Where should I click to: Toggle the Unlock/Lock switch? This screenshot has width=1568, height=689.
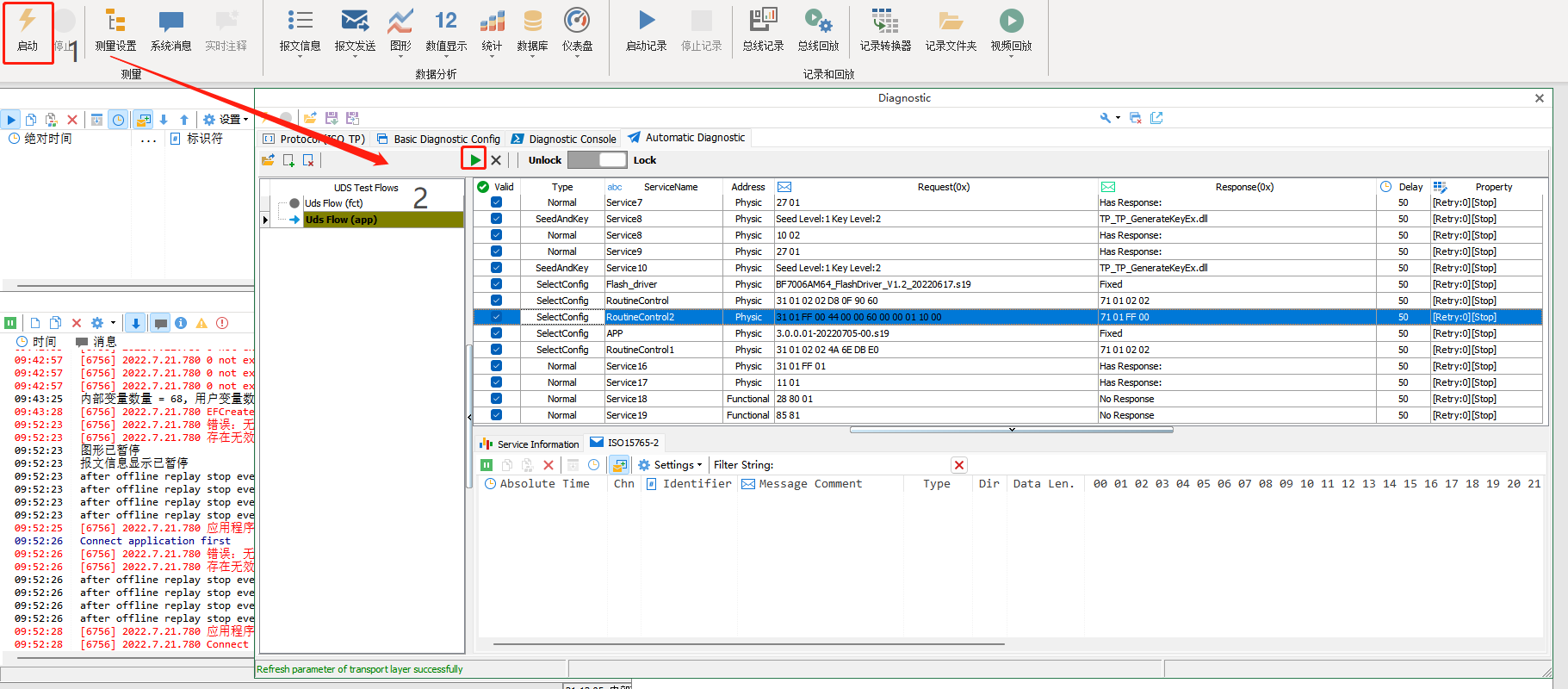[x=598, y=160]
